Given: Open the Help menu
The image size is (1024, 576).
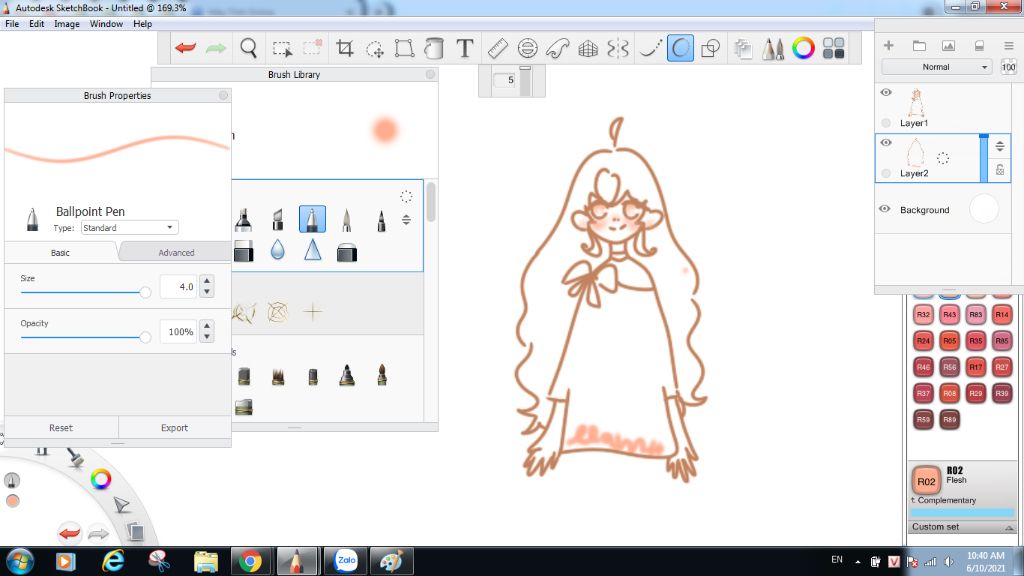Looking at the screenshot, I should [142, 24].
